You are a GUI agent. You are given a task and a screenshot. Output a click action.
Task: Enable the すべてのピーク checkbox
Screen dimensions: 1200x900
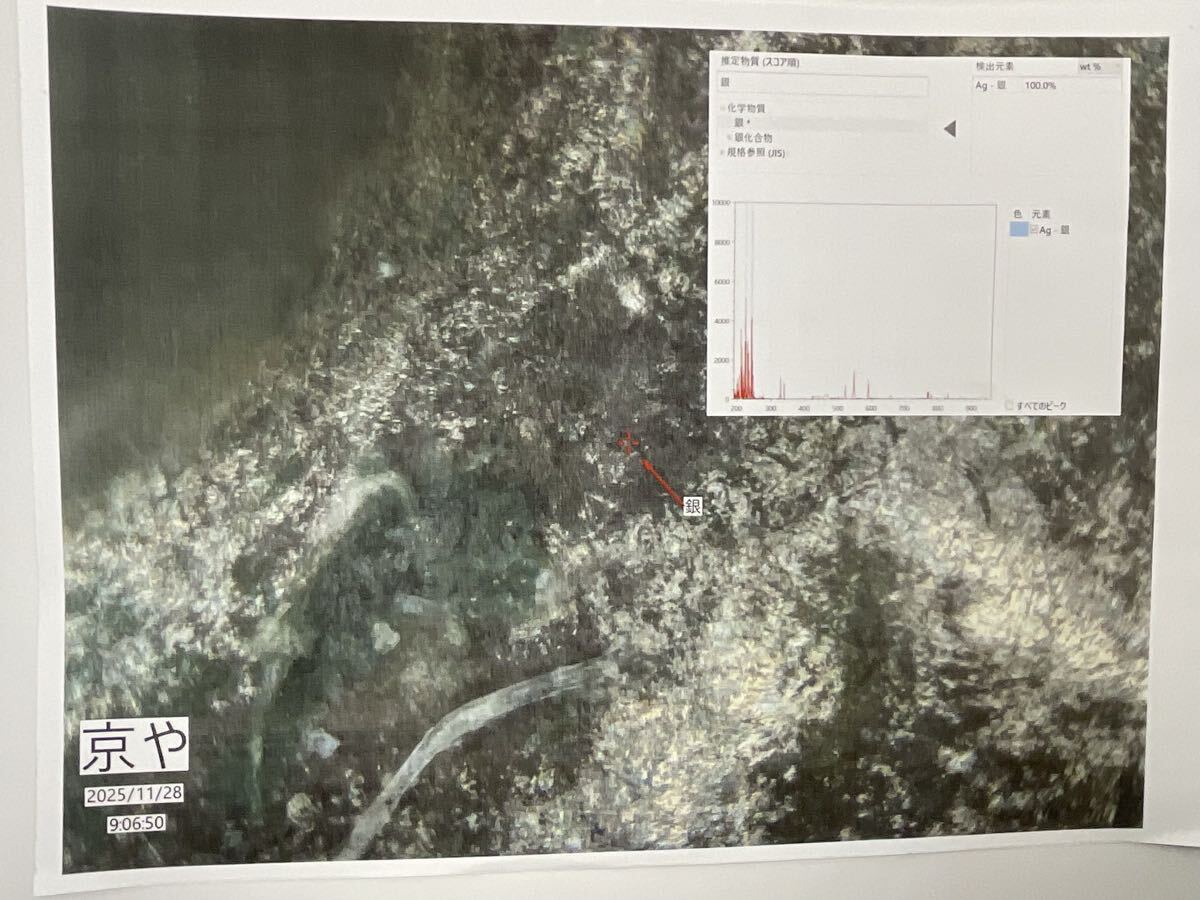coord(1010,405)
